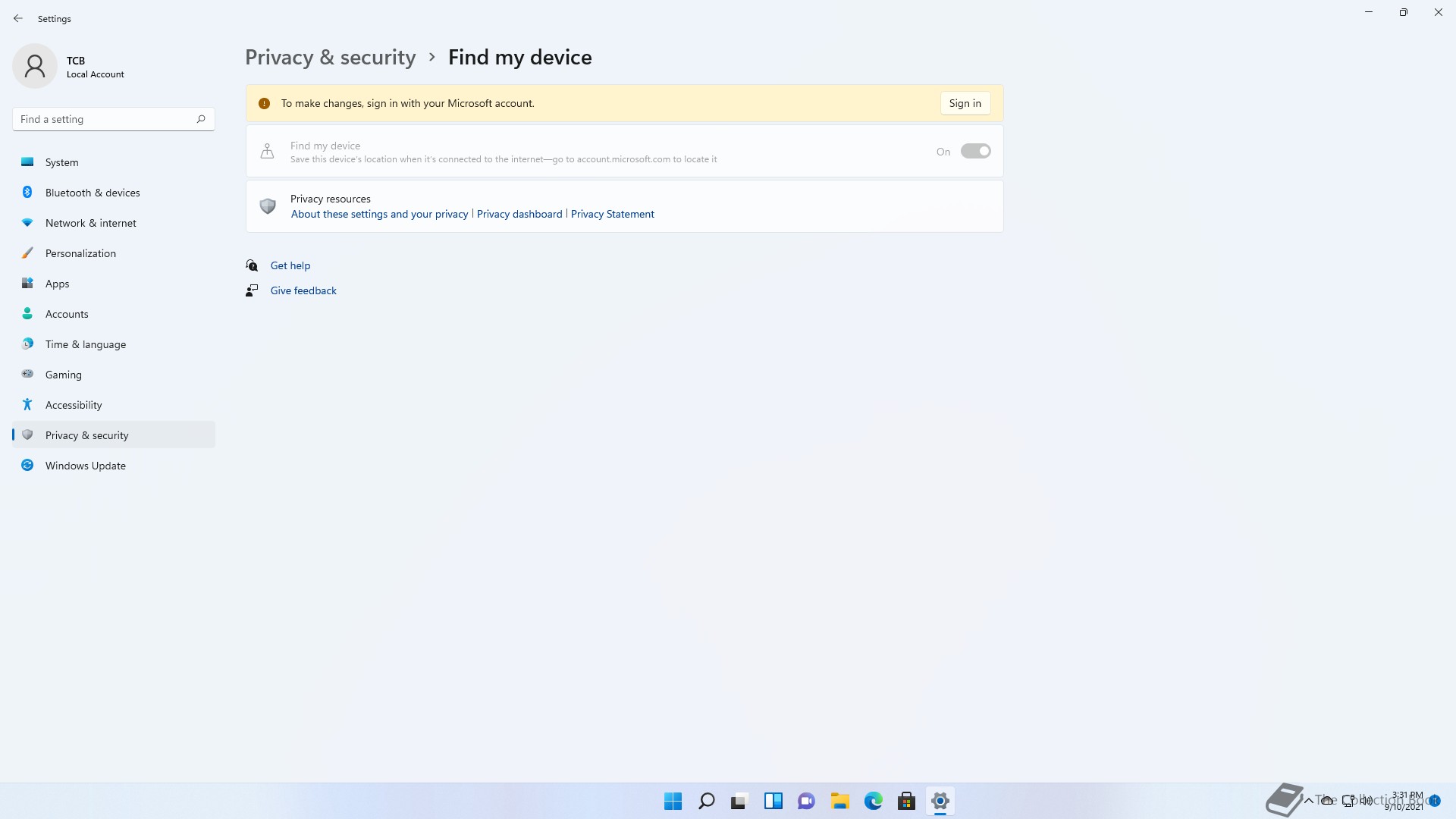The width and height of the screenshot is (1456, 819).
Task: Open Widgets from the taskbar
Action: click(x=773, y=801)
